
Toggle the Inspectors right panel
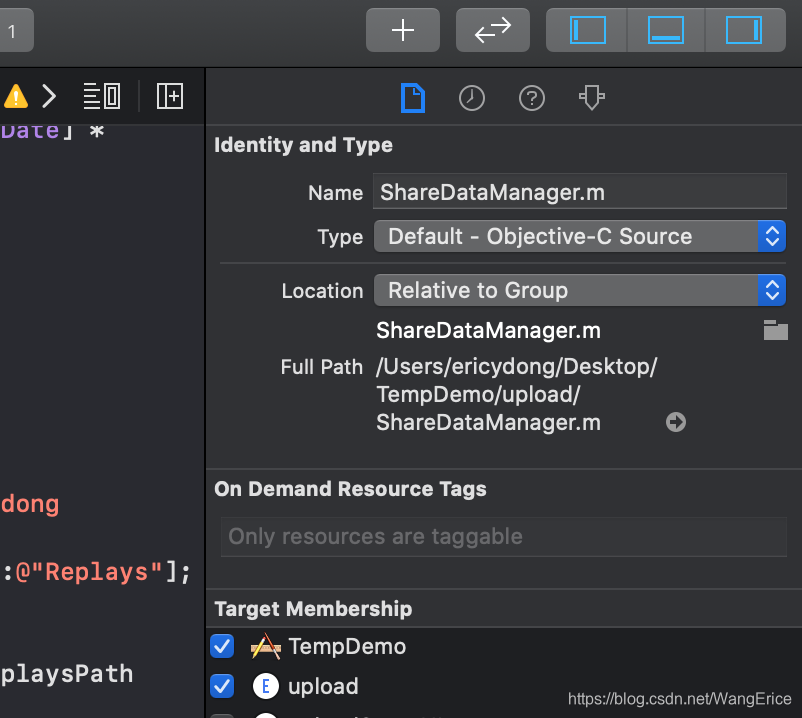[x=743, y=30]
